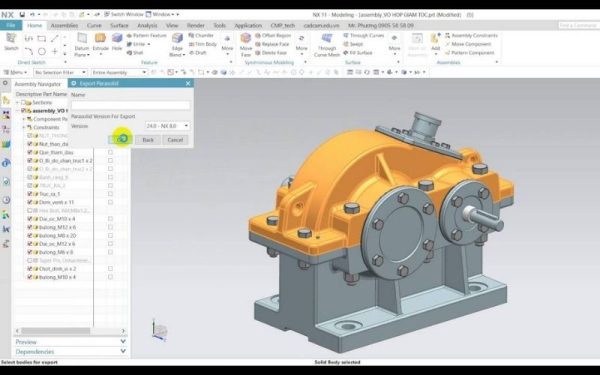
Task: Click the Edge Blend icon
Action: pyautogui.click(x=177, y=39)
